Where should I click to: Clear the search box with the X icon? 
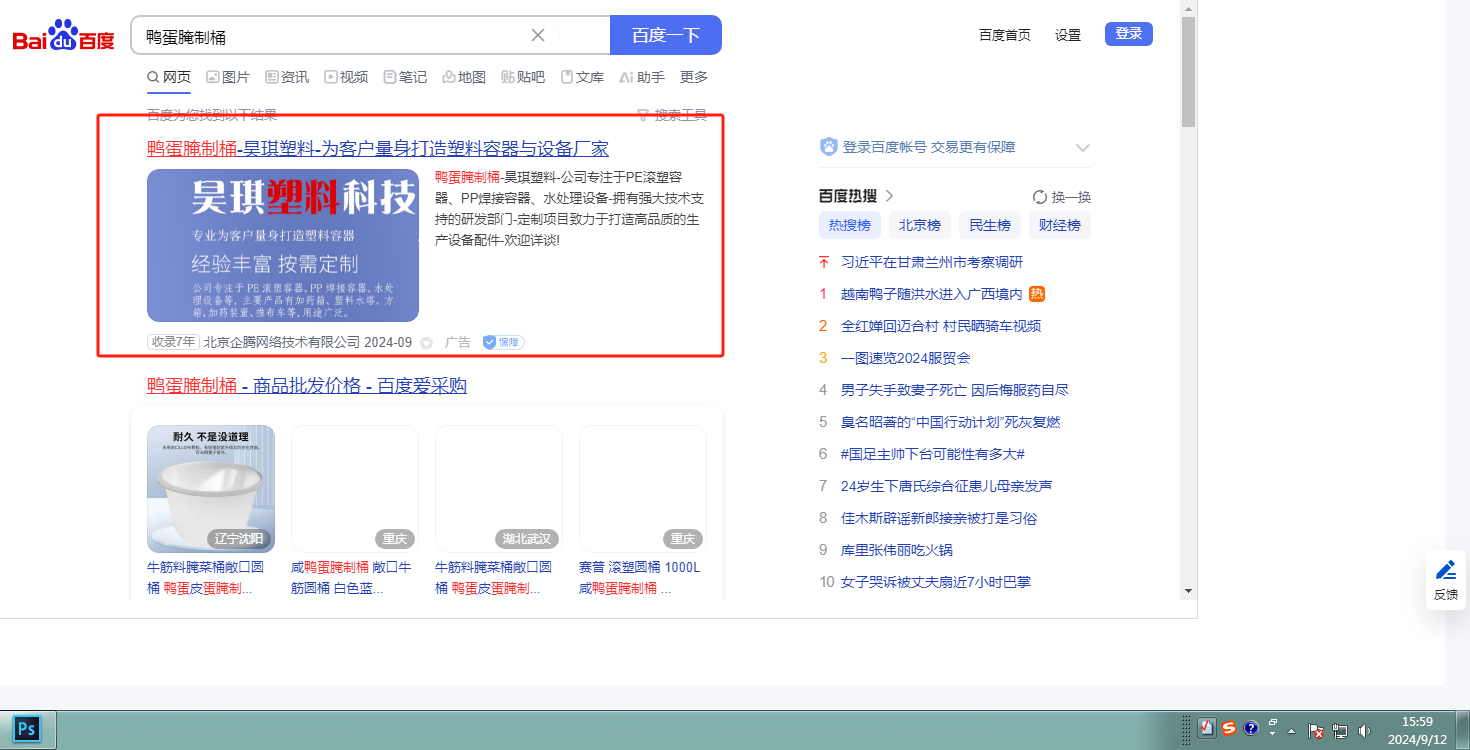(538, 35)
